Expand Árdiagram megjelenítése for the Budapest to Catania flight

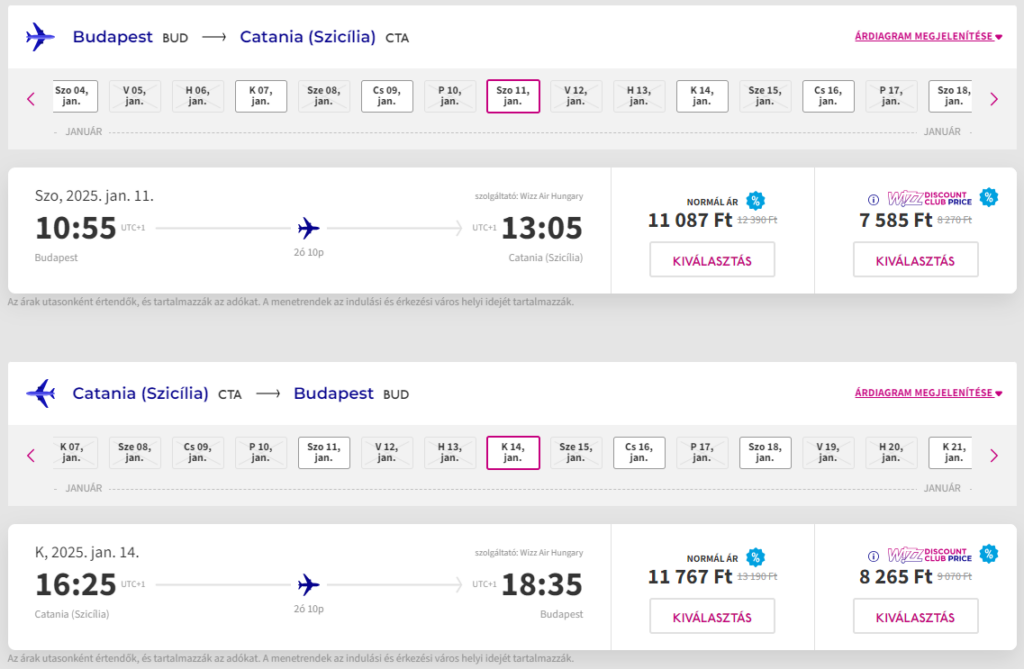(x=928, y=37)
